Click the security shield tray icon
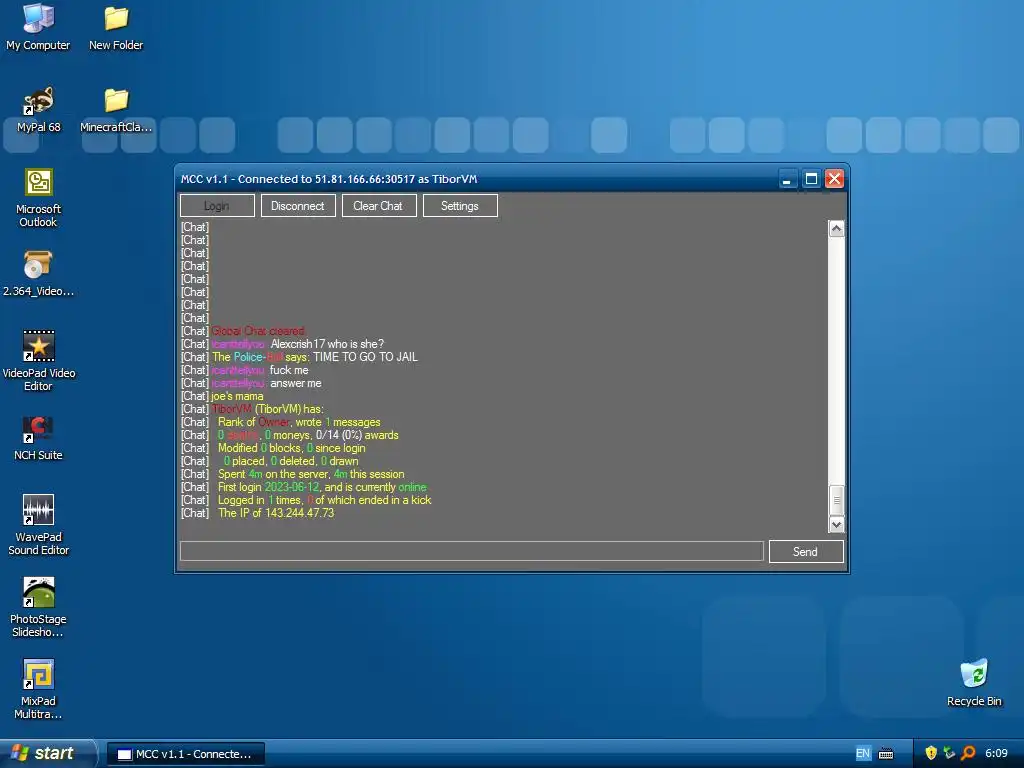The width and height of the screenshot is (1024, 768). [931, 753]
